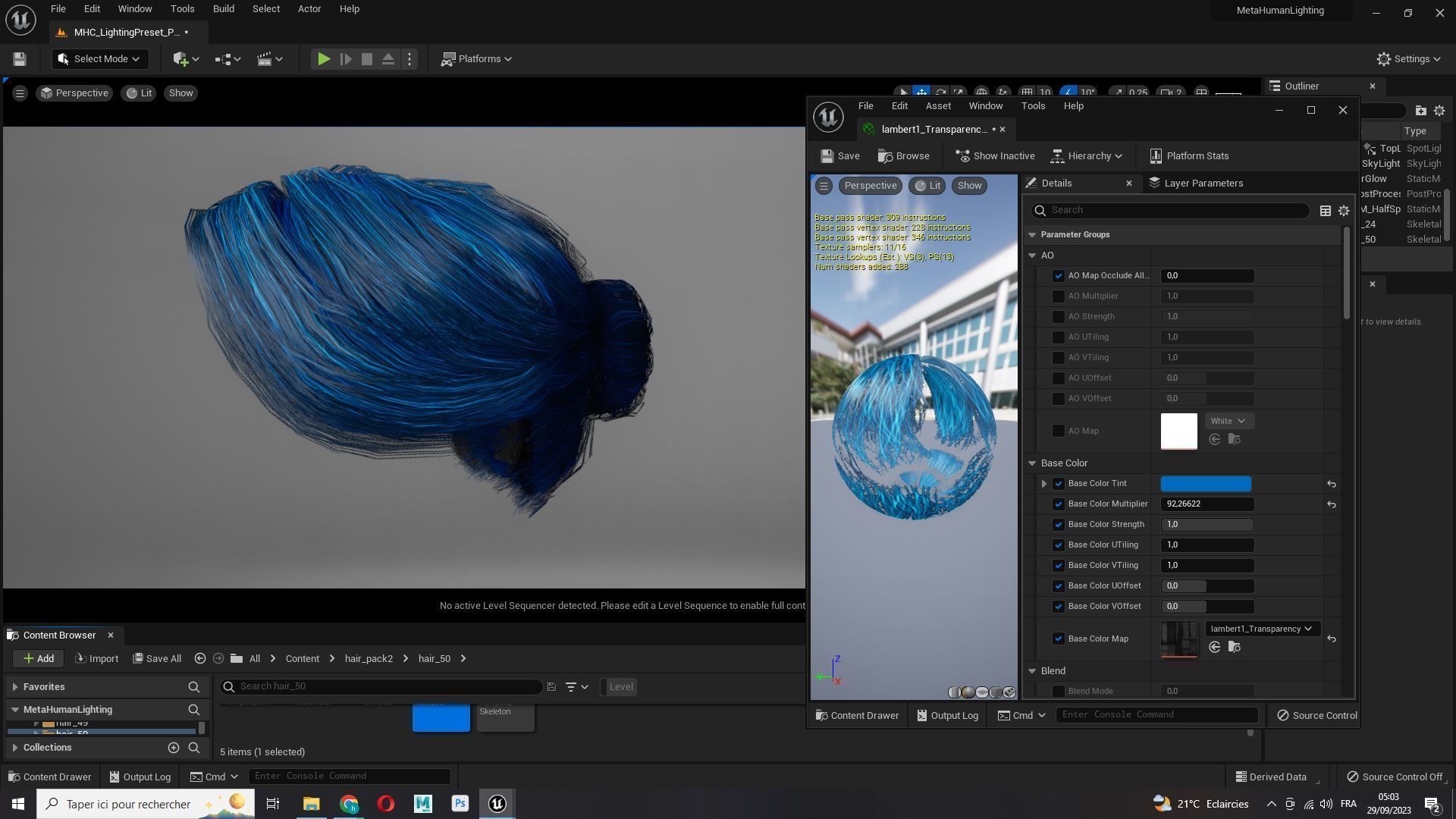Toggle AO Map Occlude All checkbox
Viewport: 1456px width, 819px height.
pos(1059,276)
